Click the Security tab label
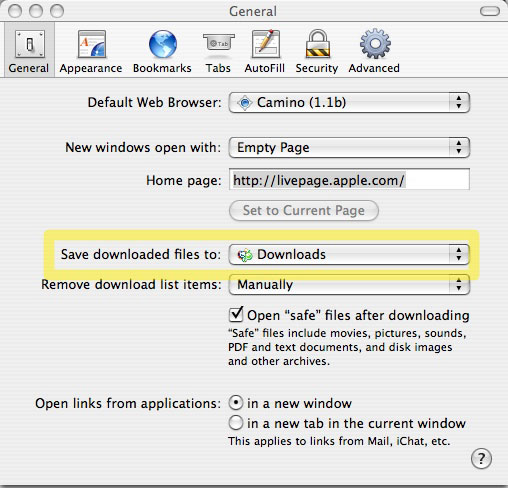Viewport: 508px width, 488px height. coord(317,68)
